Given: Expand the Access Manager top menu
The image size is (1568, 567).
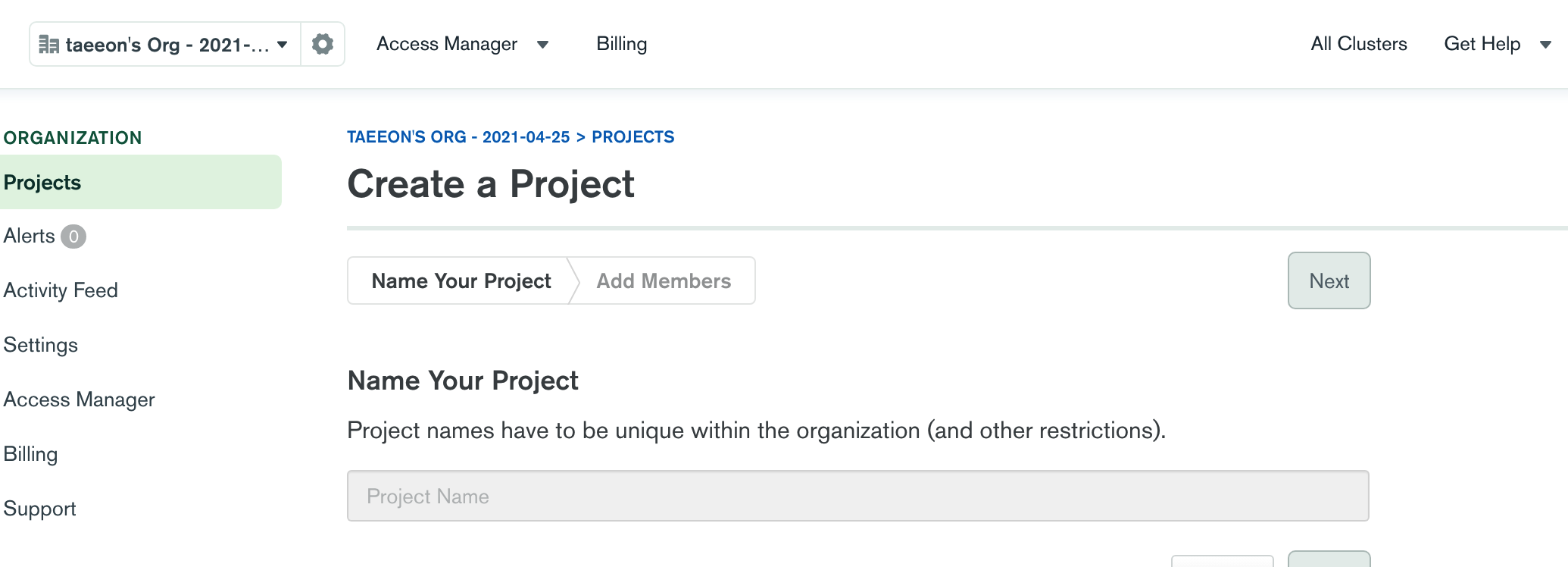Looking at the screenshot, I should [462, 44].
